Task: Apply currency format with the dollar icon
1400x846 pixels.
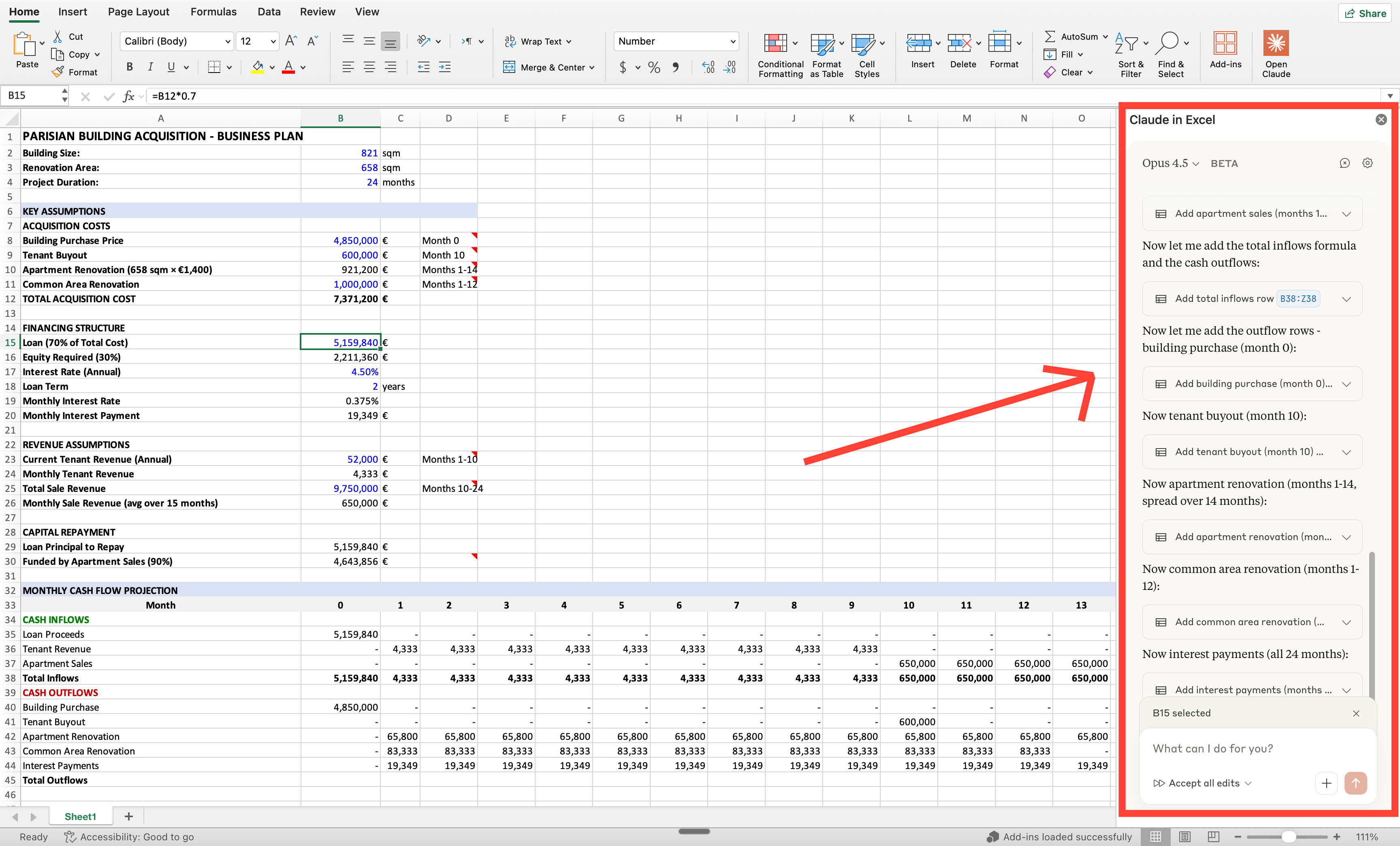Action: click(624, 67)
